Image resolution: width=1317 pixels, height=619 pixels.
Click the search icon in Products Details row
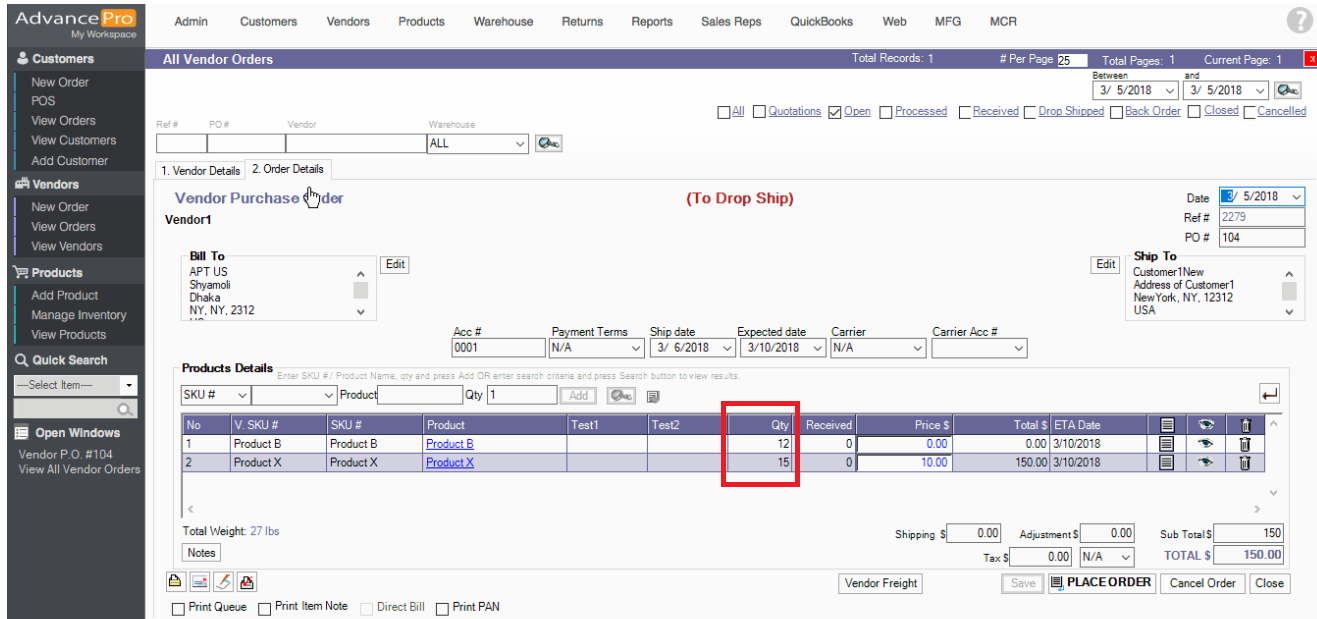620,396
